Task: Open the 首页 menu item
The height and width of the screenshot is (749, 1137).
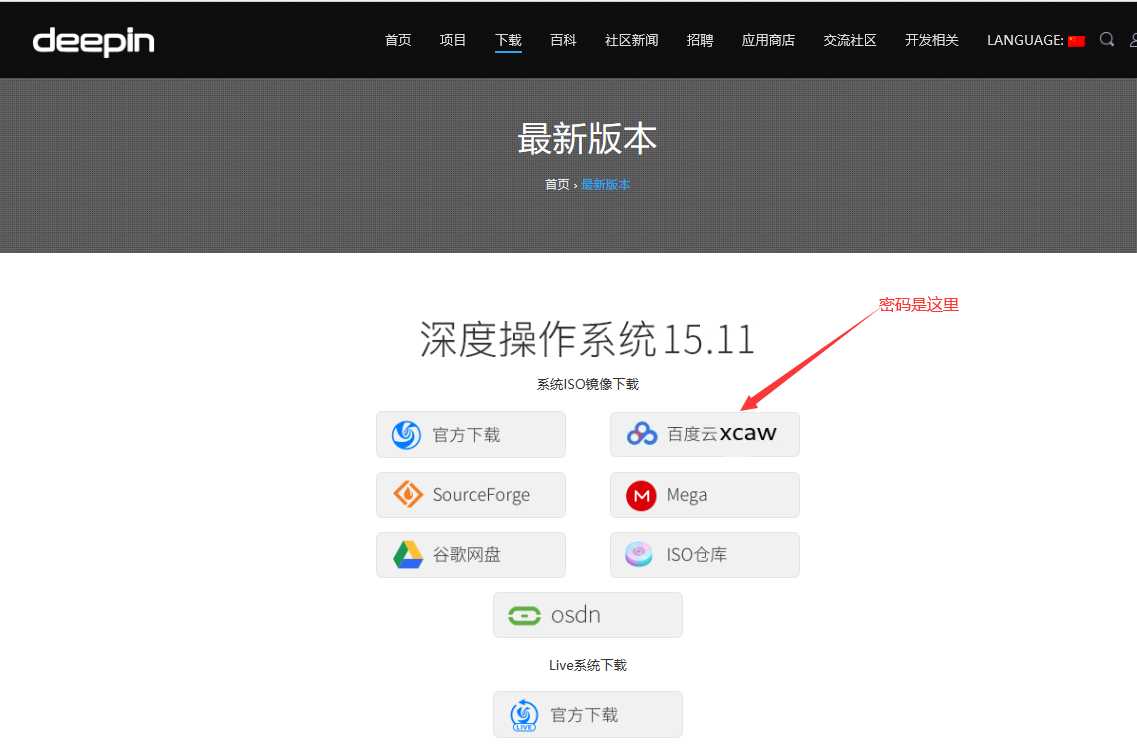Action: click(x=398, y=40)
